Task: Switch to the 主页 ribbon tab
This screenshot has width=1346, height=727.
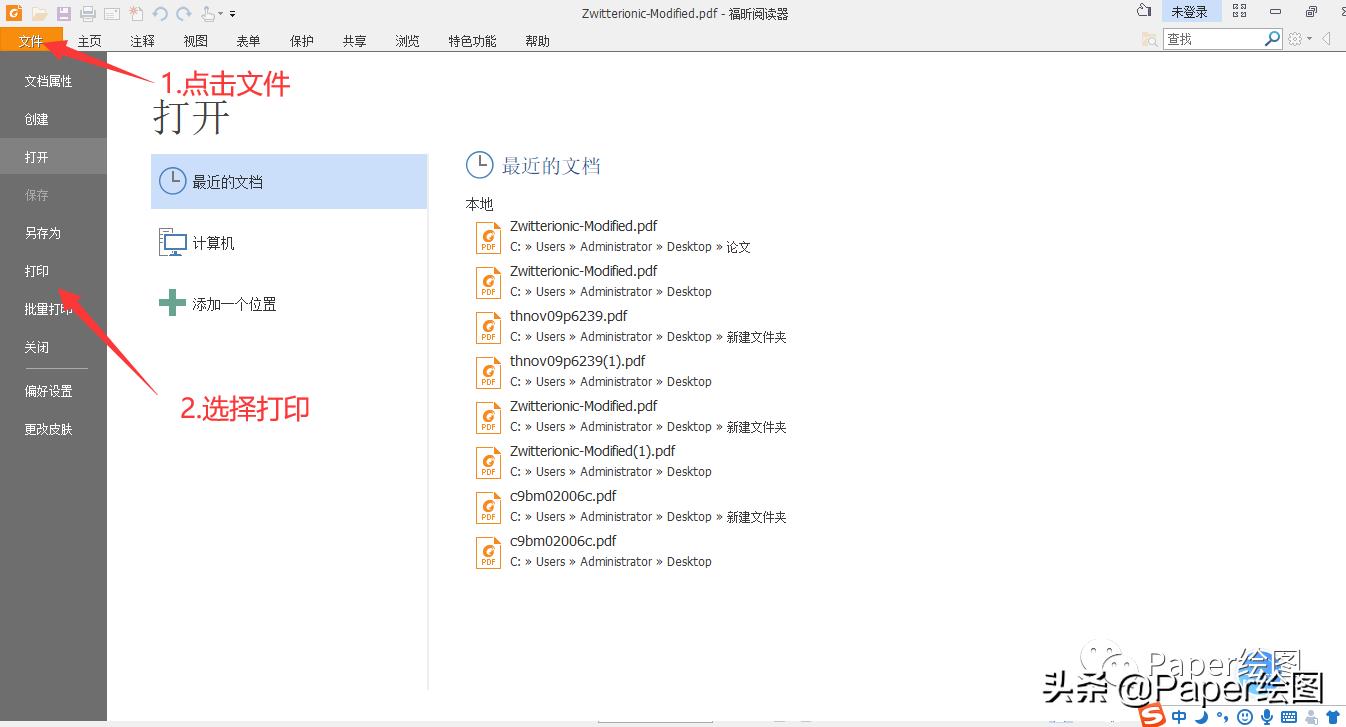Action: pos(89,40)
